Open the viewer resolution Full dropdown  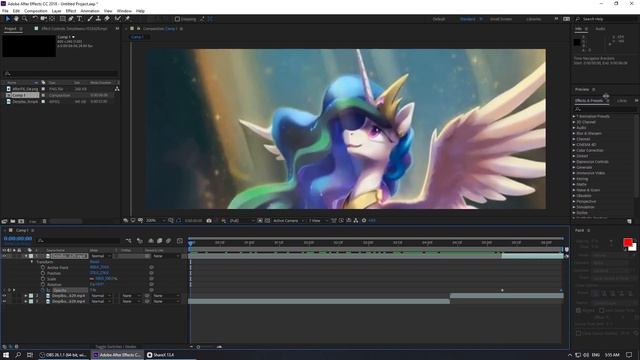242,220
